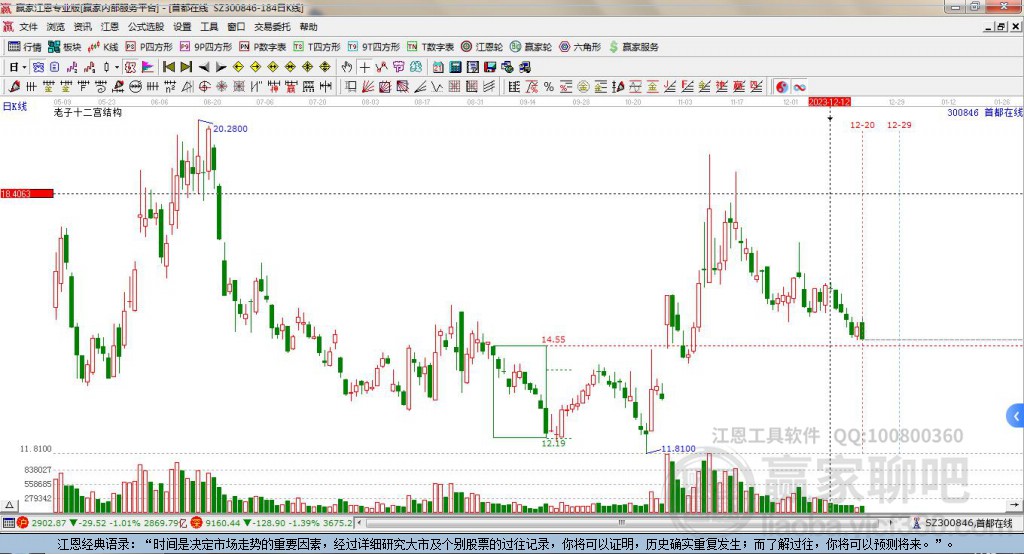Image resolution: width=1024 pixels, height=554 pixels.
Task: Open the 帮助 menu
Action: (x=308, y=27)
